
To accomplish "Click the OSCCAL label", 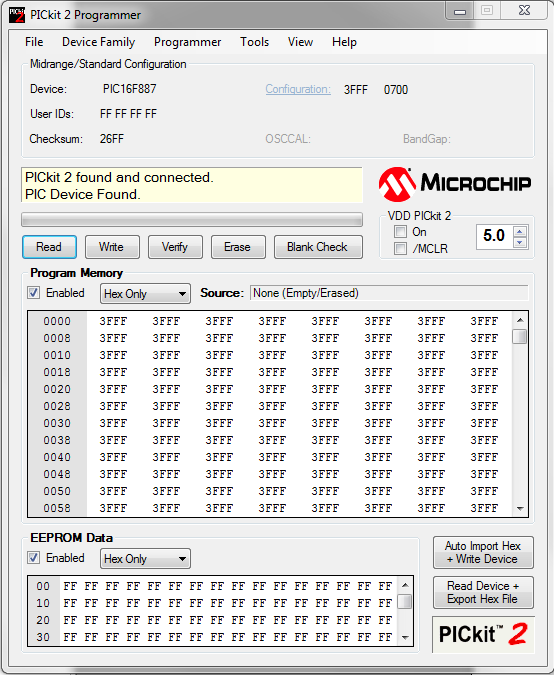I will click(x=288, y=139).
